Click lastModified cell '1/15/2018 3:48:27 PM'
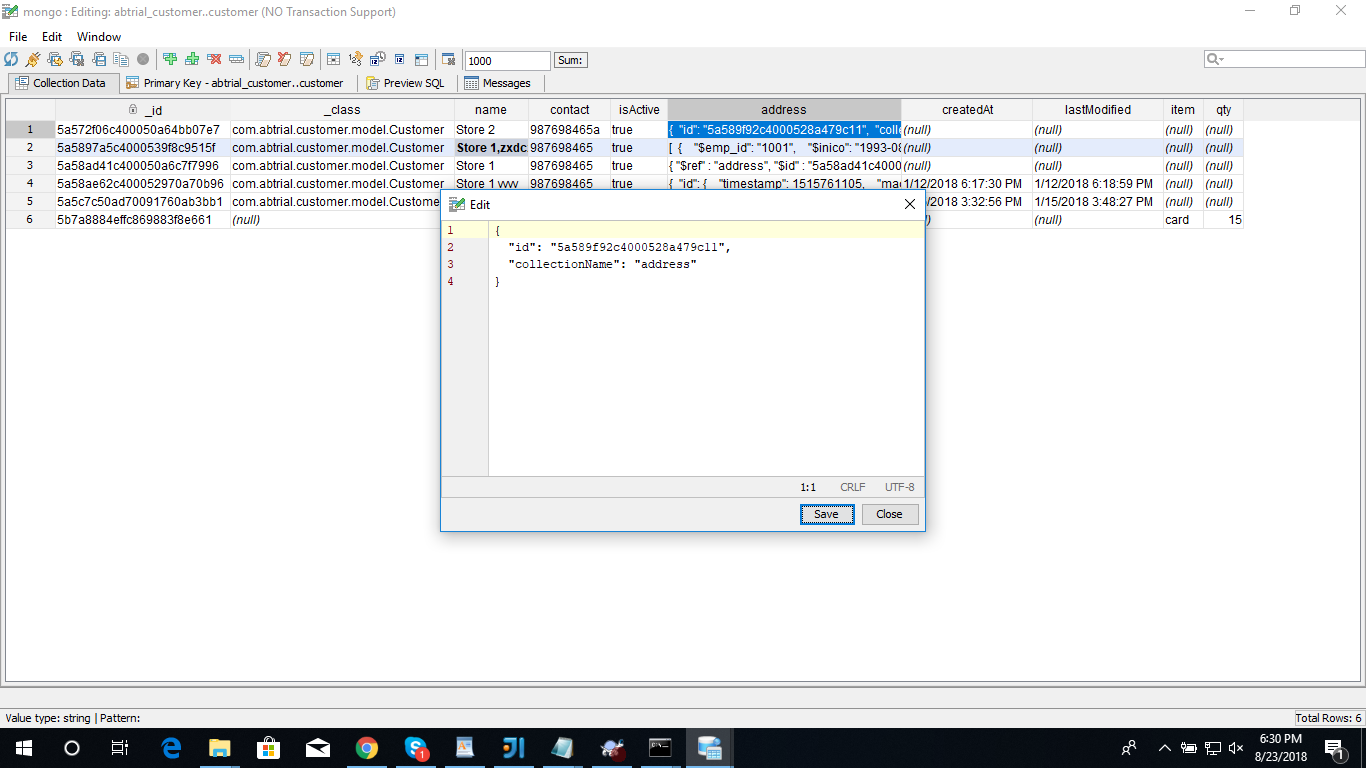Screen dimensions: 1366x768 1098,202
